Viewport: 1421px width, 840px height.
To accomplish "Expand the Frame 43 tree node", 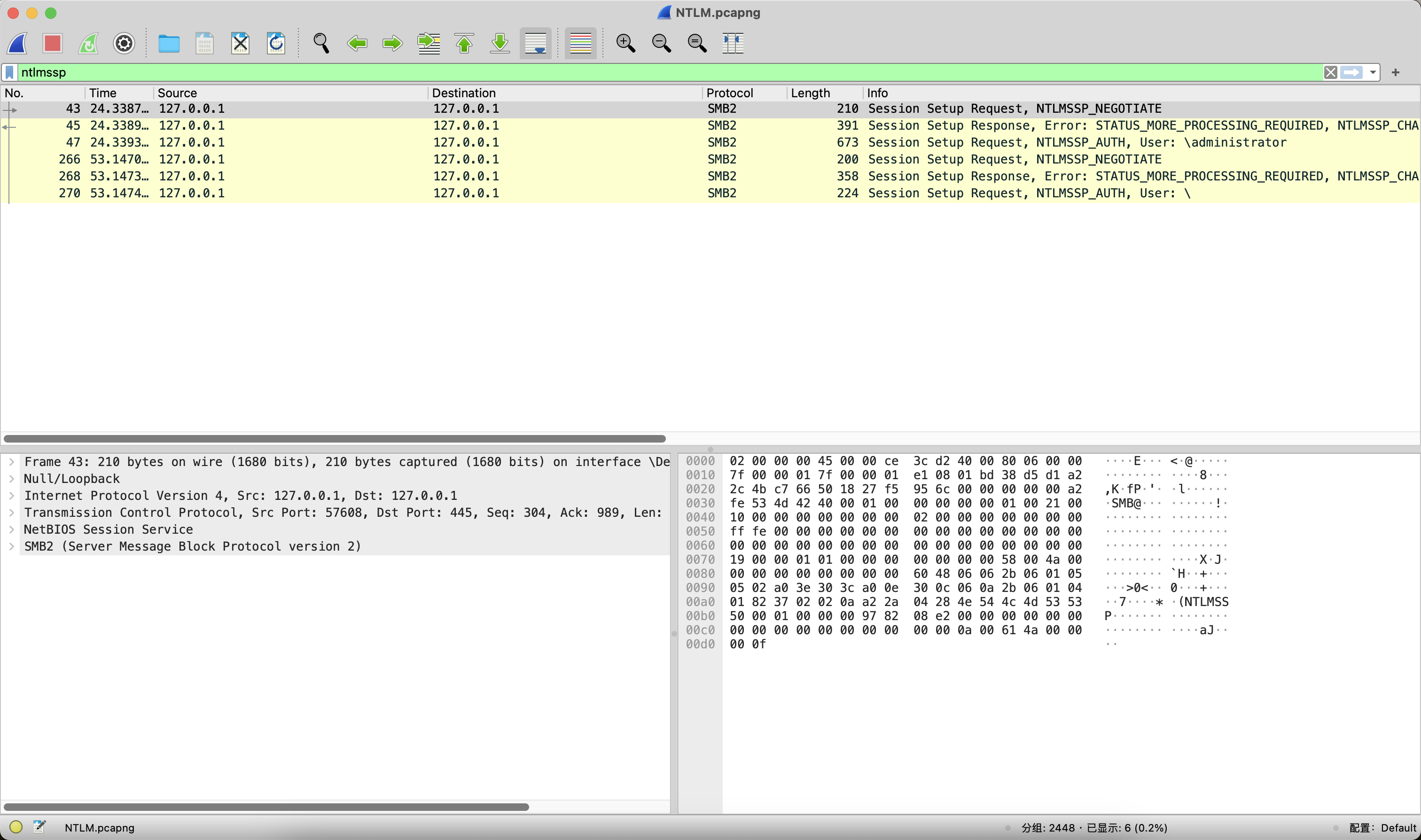I will [x=11, y=462].
